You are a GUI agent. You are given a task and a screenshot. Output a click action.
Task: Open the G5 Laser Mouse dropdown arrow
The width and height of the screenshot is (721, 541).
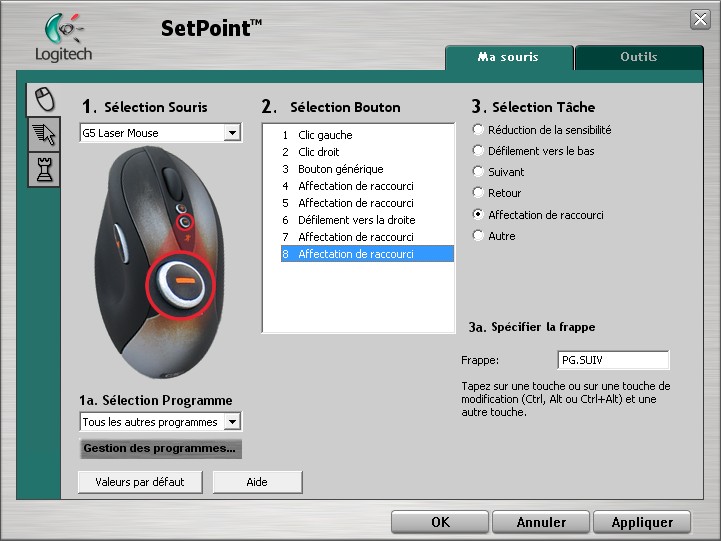pos(233,133)
